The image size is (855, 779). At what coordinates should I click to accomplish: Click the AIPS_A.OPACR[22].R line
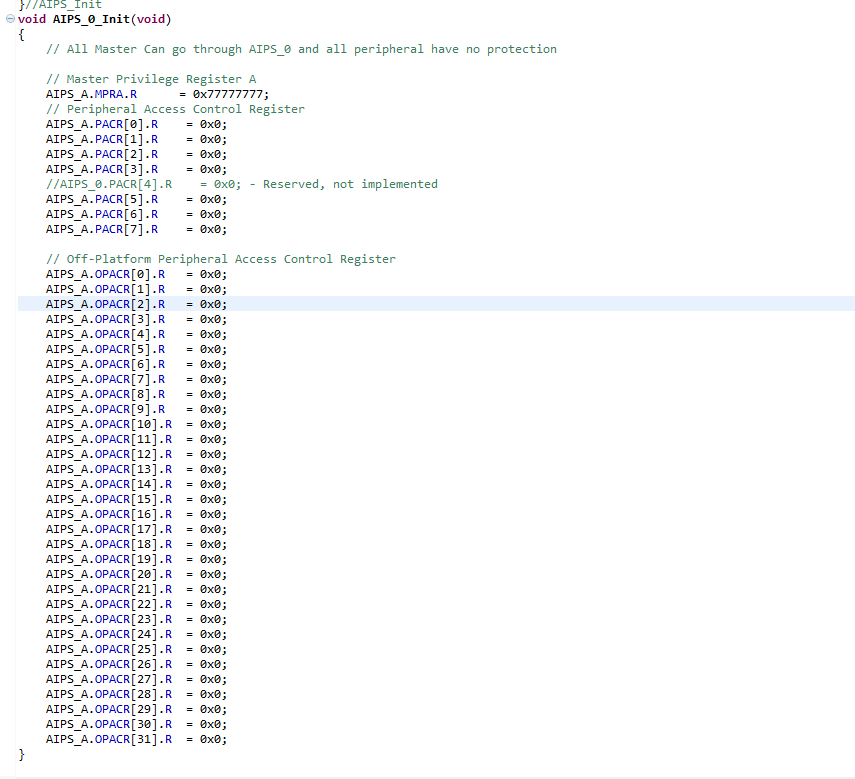tap(136, 604)
